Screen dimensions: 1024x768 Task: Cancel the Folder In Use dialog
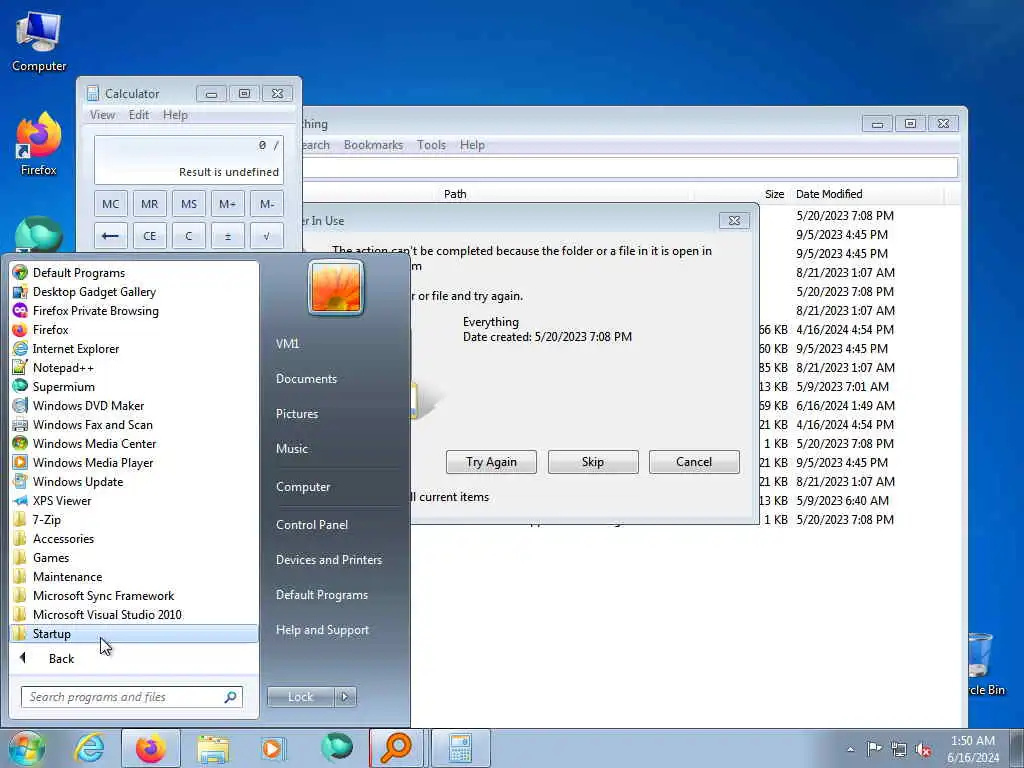[x=694, y=462]
